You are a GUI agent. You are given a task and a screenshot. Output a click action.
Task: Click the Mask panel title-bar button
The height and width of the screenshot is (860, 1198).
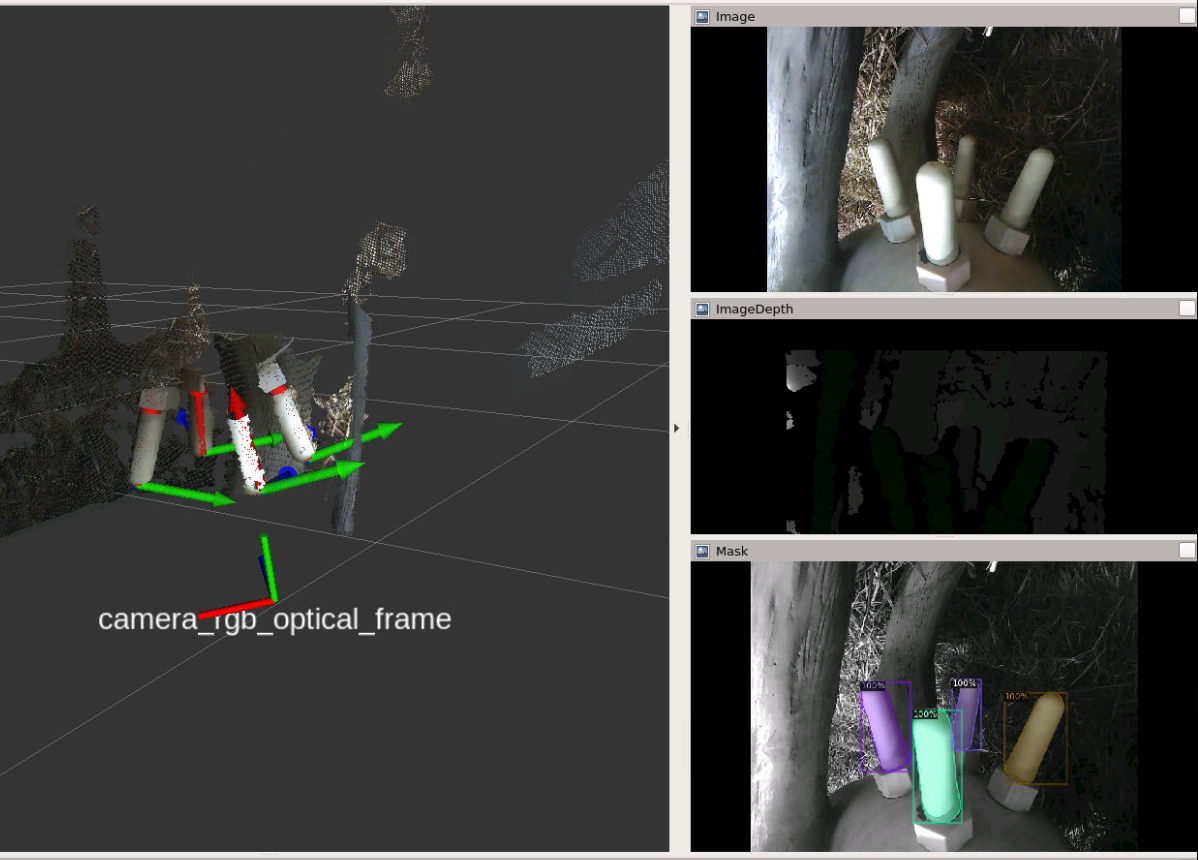tap(1187, 550)
